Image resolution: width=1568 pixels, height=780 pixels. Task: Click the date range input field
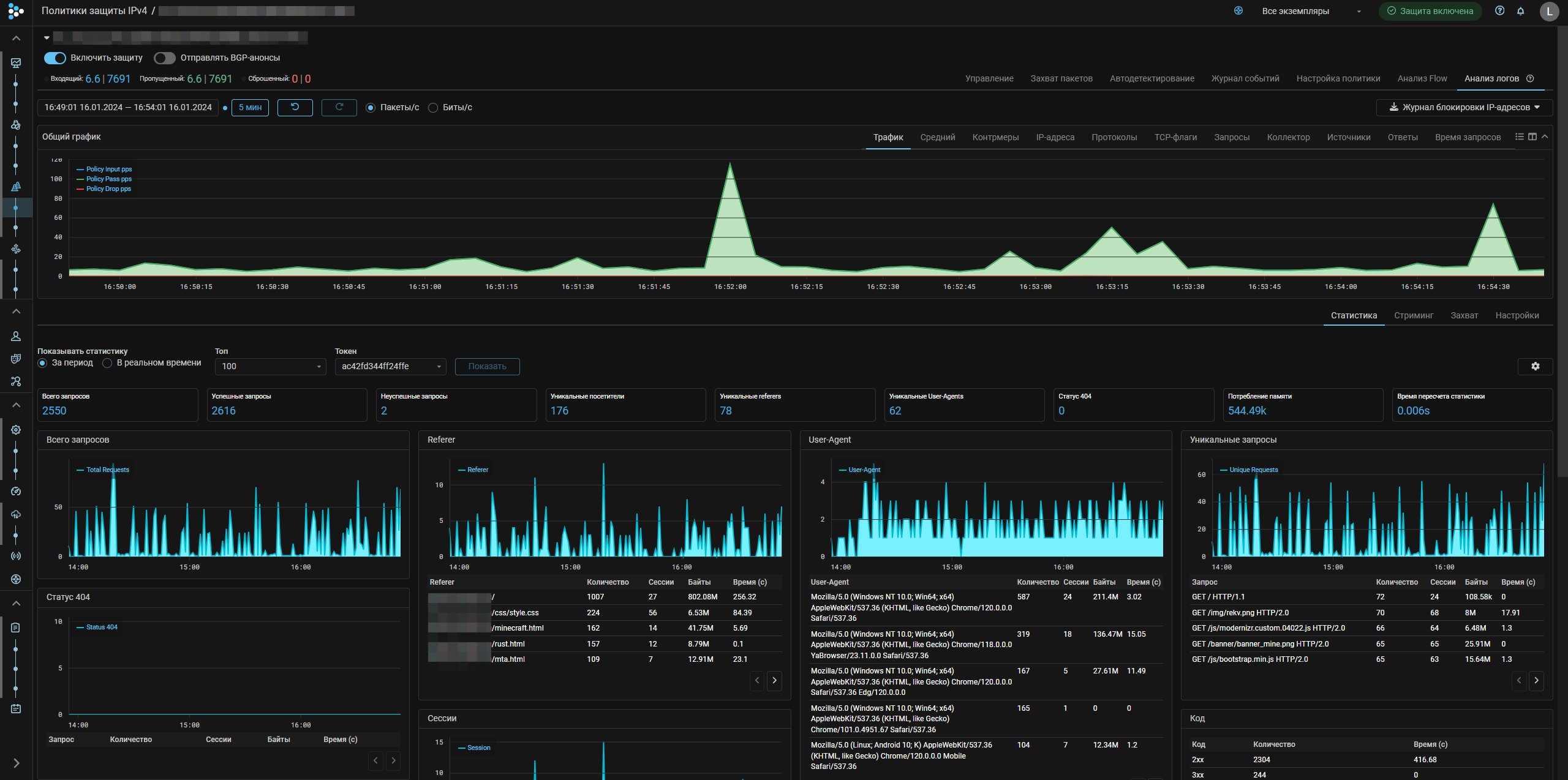pyautogui.click(x=128, y=107)
